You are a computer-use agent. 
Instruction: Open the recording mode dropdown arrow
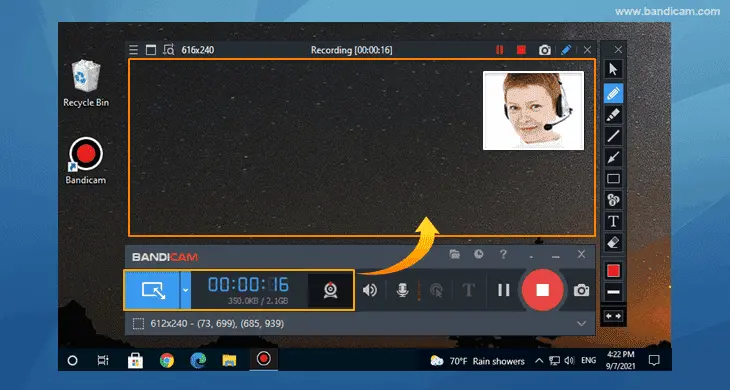pos(185,290)
